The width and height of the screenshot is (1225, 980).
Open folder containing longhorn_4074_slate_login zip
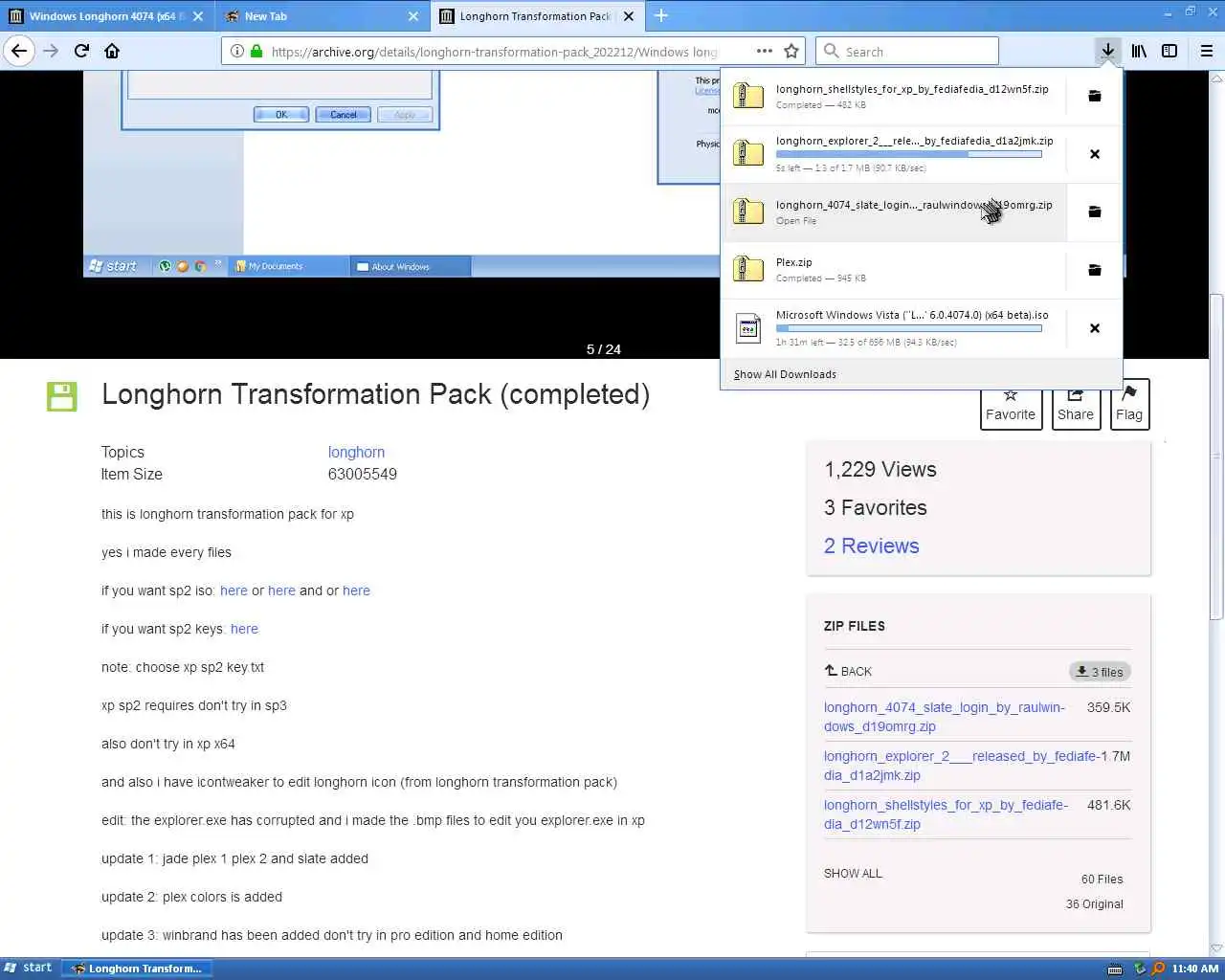pos(1095,212)
